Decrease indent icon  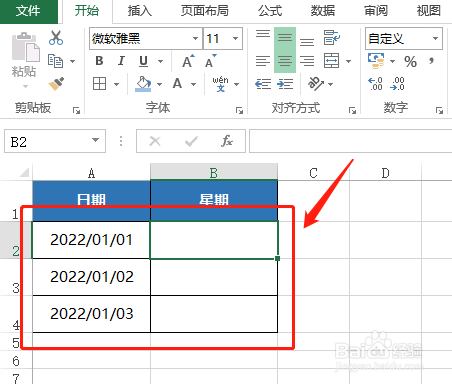point(263,84)
